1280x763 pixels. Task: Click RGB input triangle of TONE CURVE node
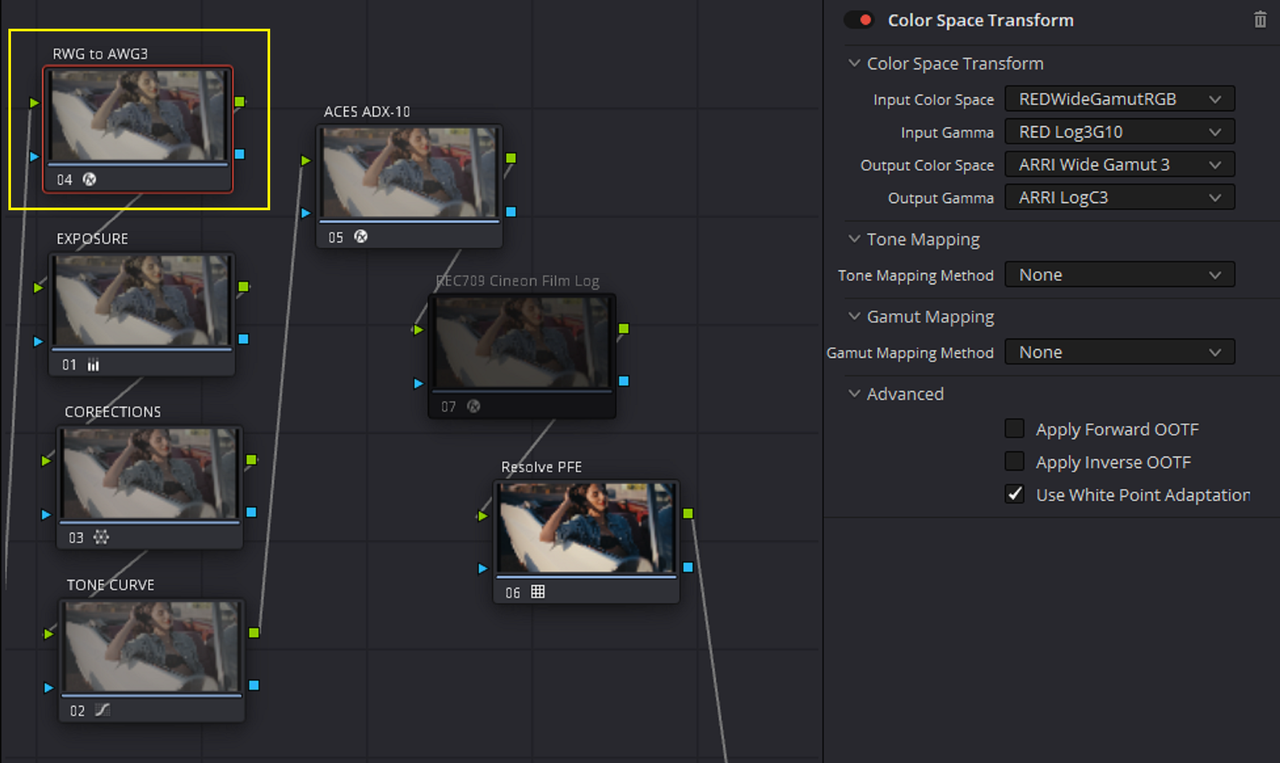[x=49, y=633]
